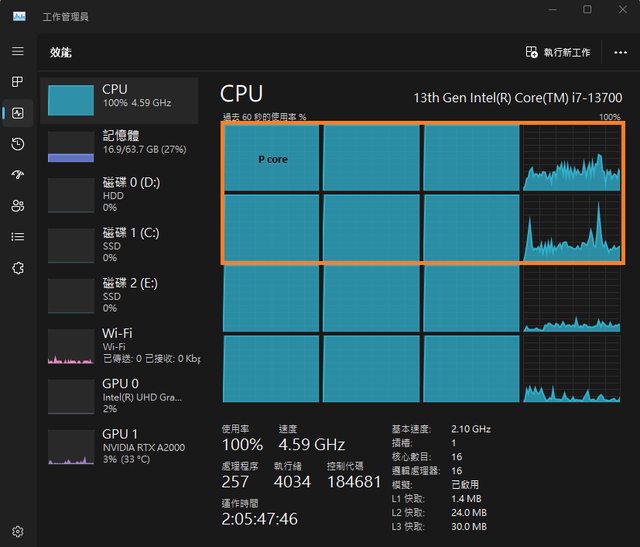
Task: Select CPU in the resource list
Action: [120, 99]
